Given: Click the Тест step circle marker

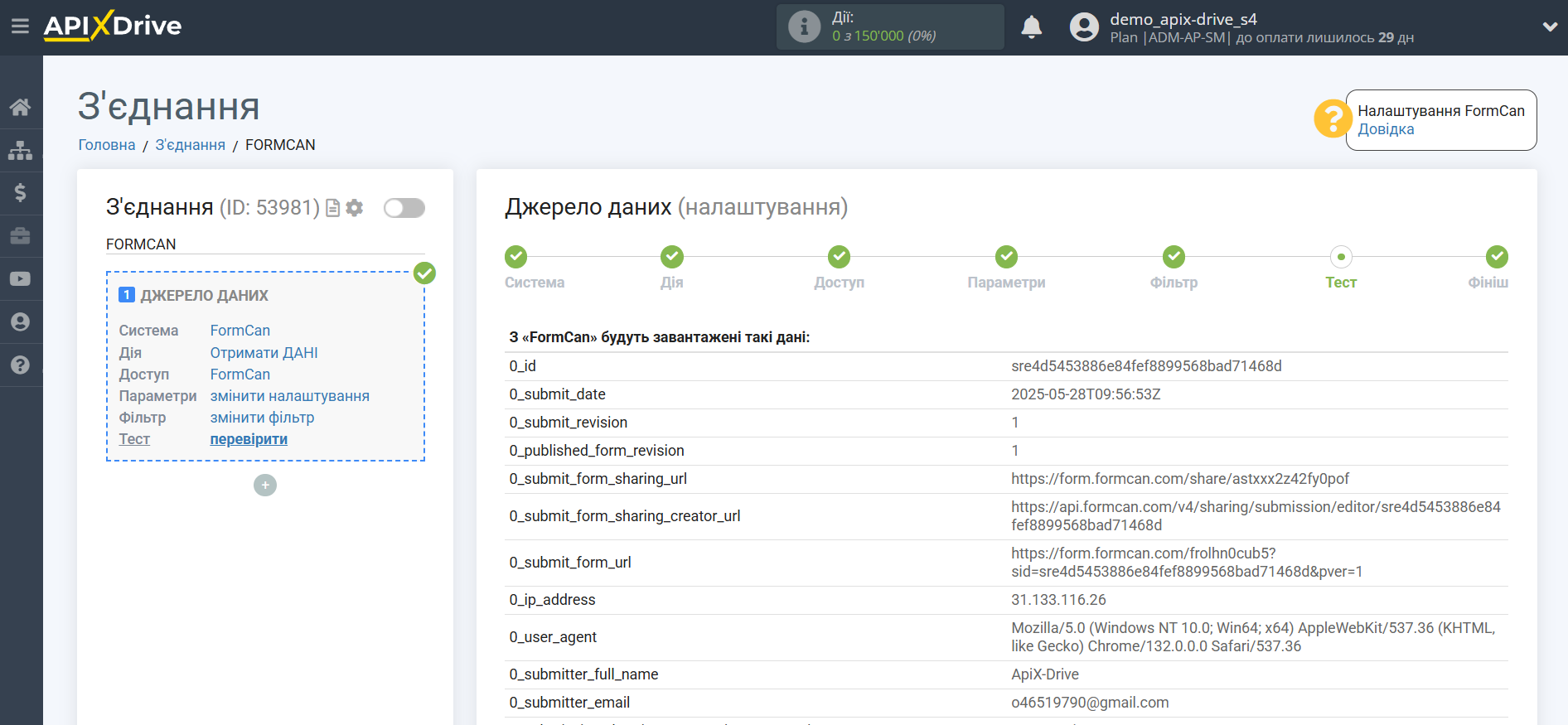Looking at the screenshot, I should pyautogui.click(x=1341, y=257).
